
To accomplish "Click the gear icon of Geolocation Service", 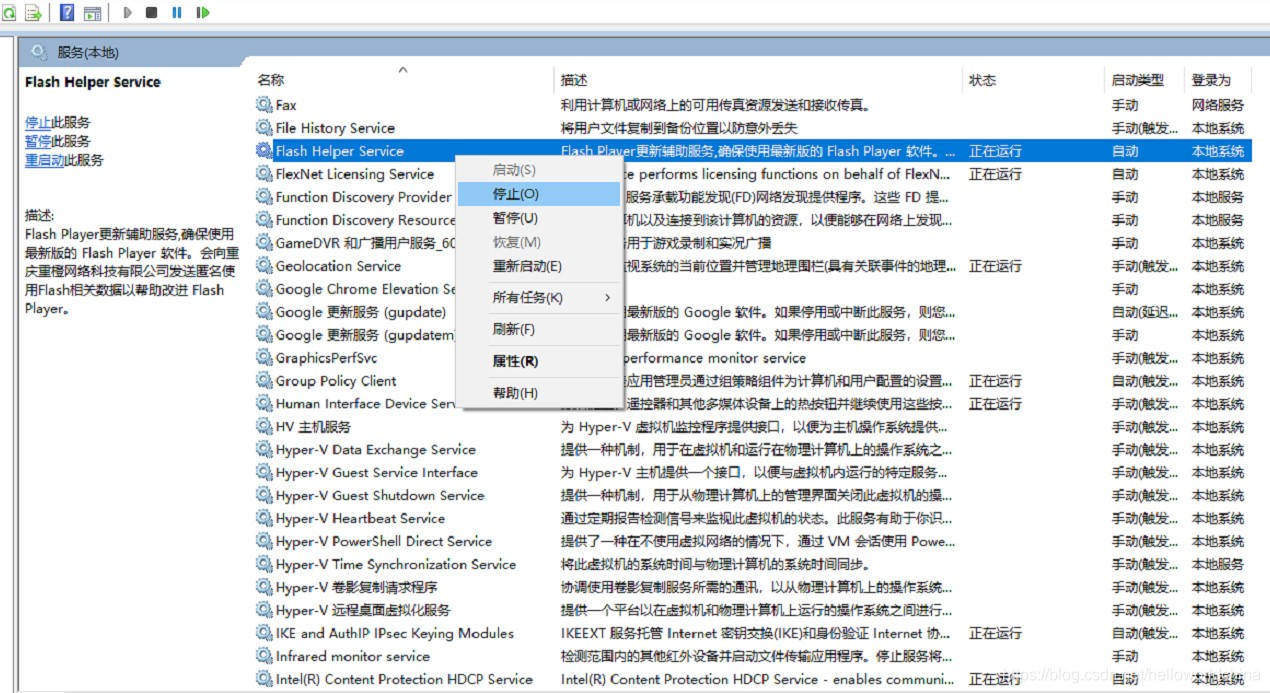I will 264,266.
